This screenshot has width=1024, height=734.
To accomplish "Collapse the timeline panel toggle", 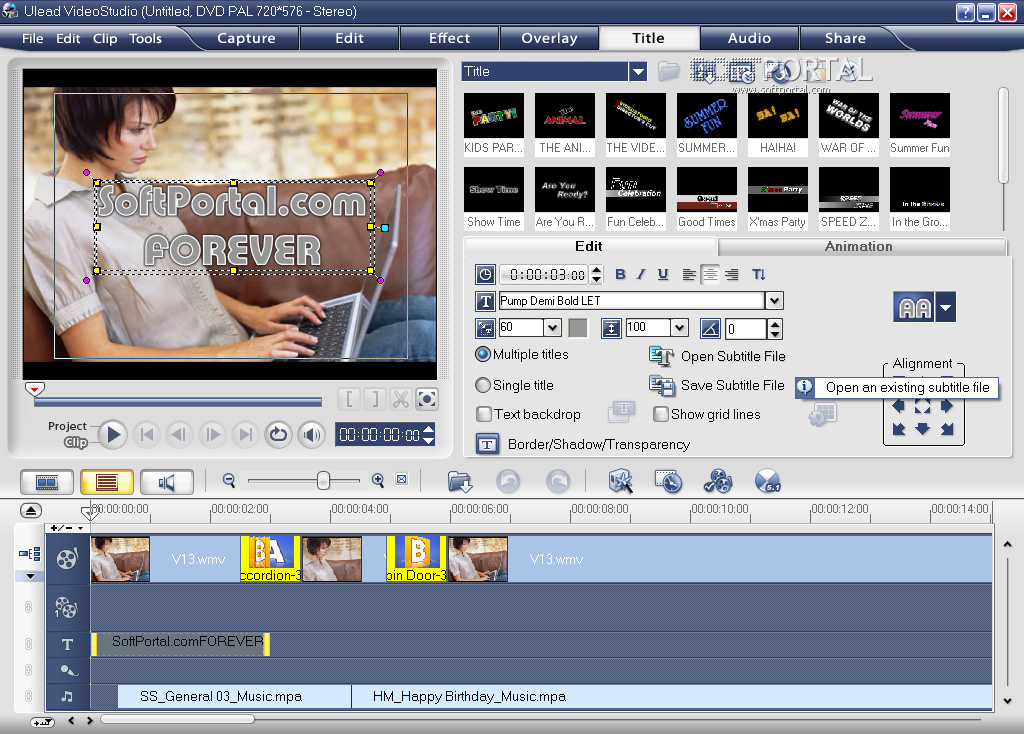I will pyautogui.click(x=31, y=510).
